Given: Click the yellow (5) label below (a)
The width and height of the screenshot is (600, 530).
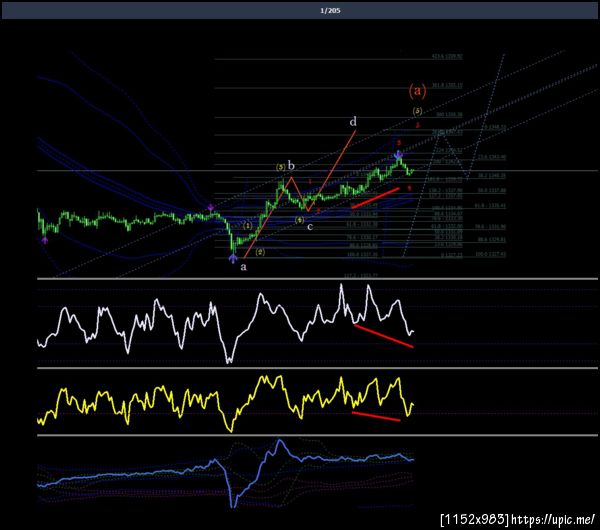Looking at the screenshot, I should (x=417, y=111).
